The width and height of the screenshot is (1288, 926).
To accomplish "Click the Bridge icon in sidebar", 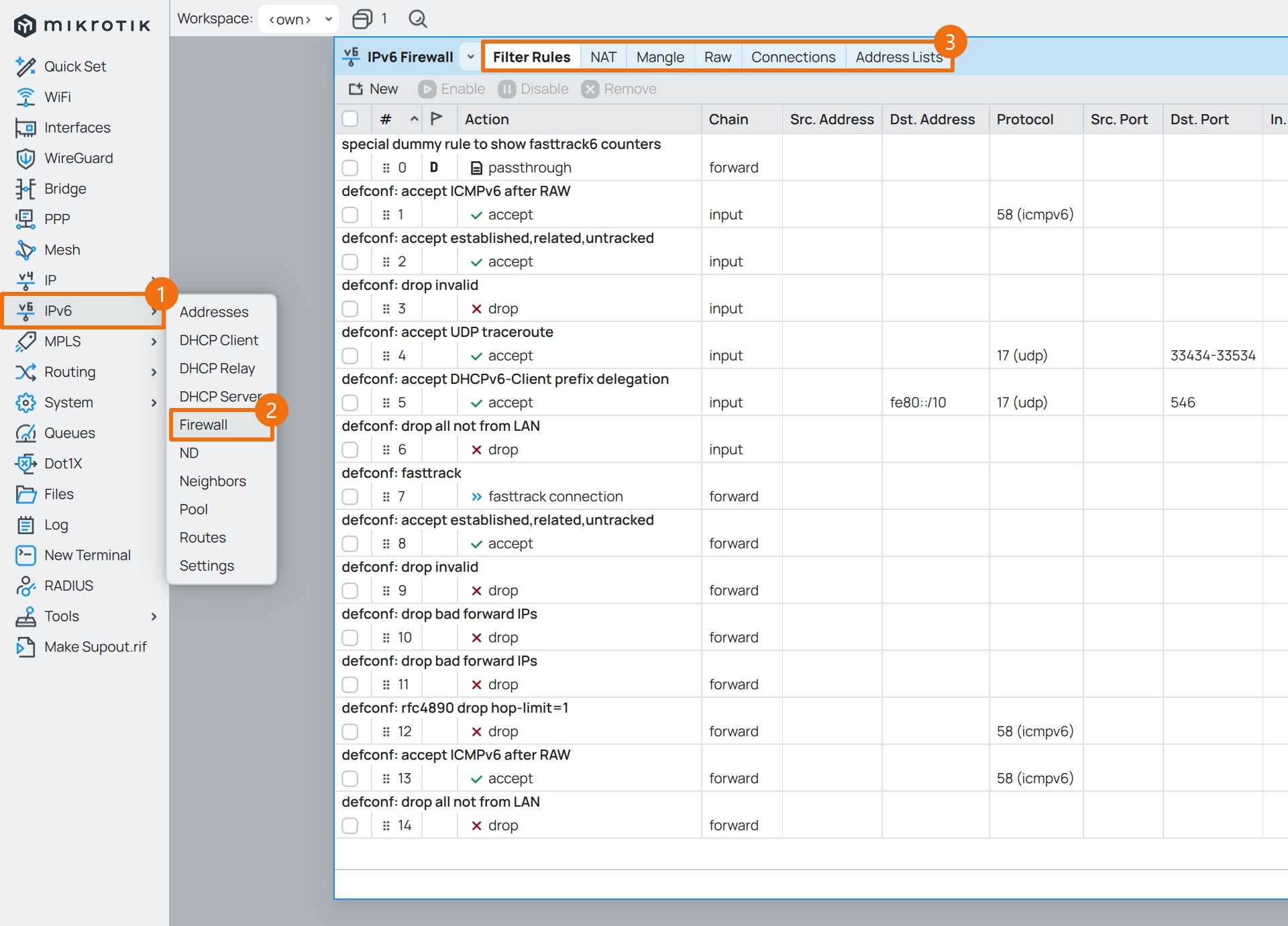I will coord(25,189).
